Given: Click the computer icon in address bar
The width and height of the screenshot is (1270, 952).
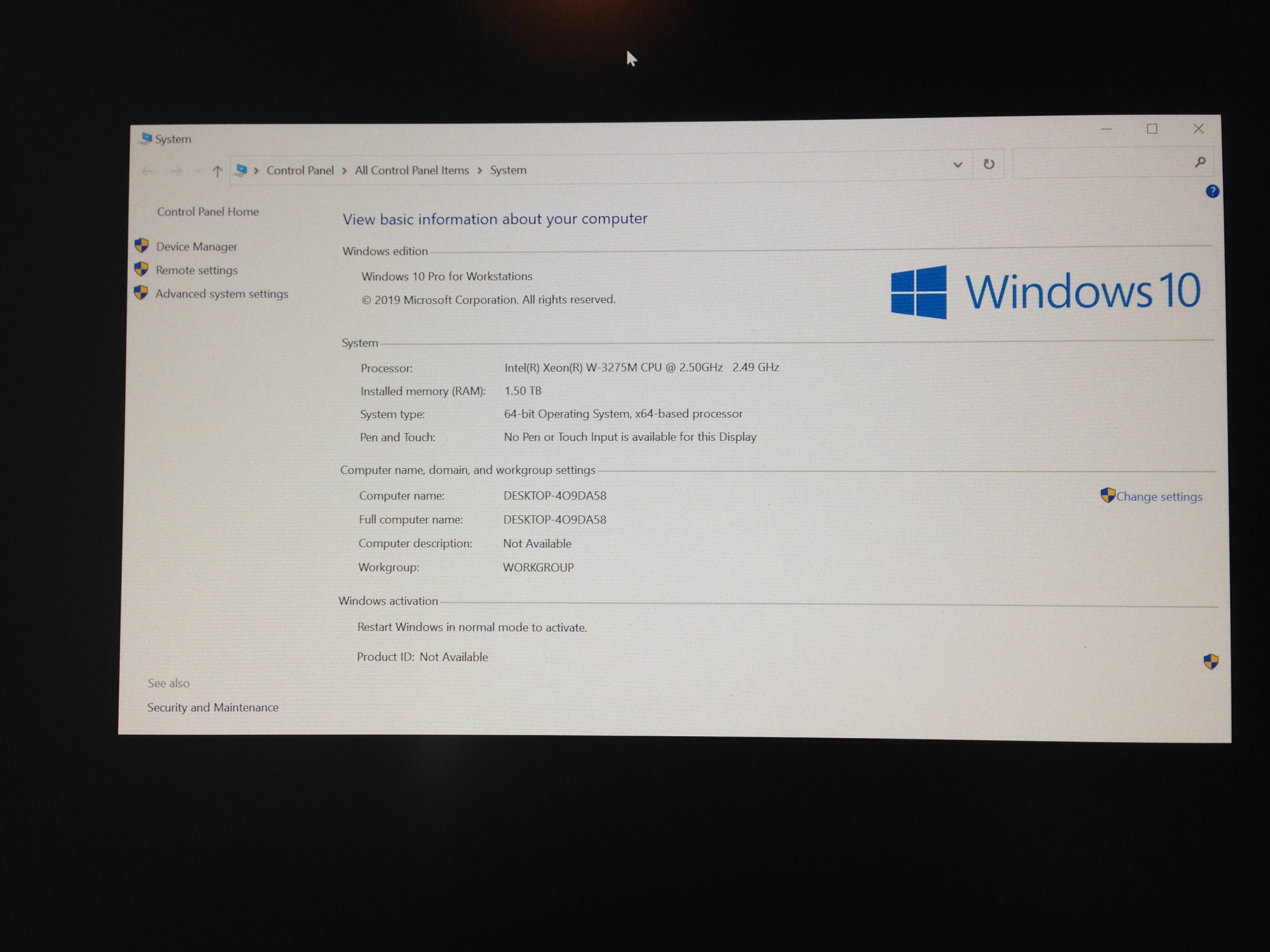Looking at the screenshot, I should 241,169.
